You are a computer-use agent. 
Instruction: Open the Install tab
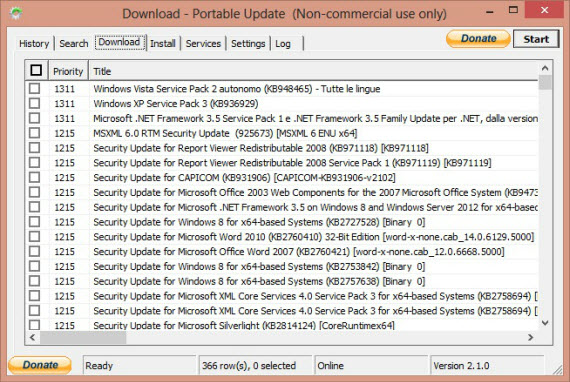pos(162,44)
